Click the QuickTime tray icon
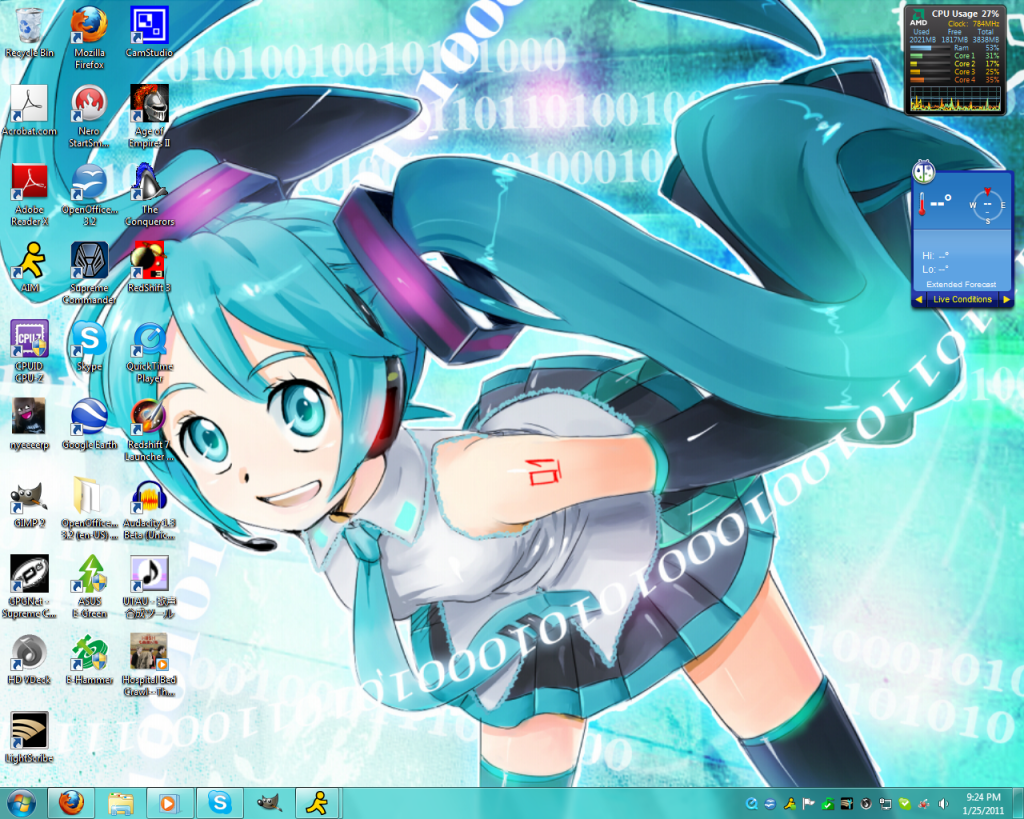This screenshot has height=819, width=1024. [x=751, y=803]
